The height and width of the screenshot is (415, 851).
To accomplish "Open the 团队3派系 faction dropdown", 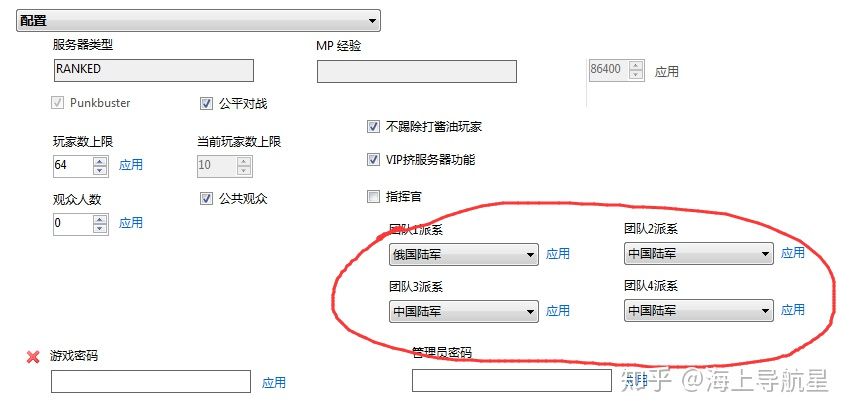I will 464,311.
